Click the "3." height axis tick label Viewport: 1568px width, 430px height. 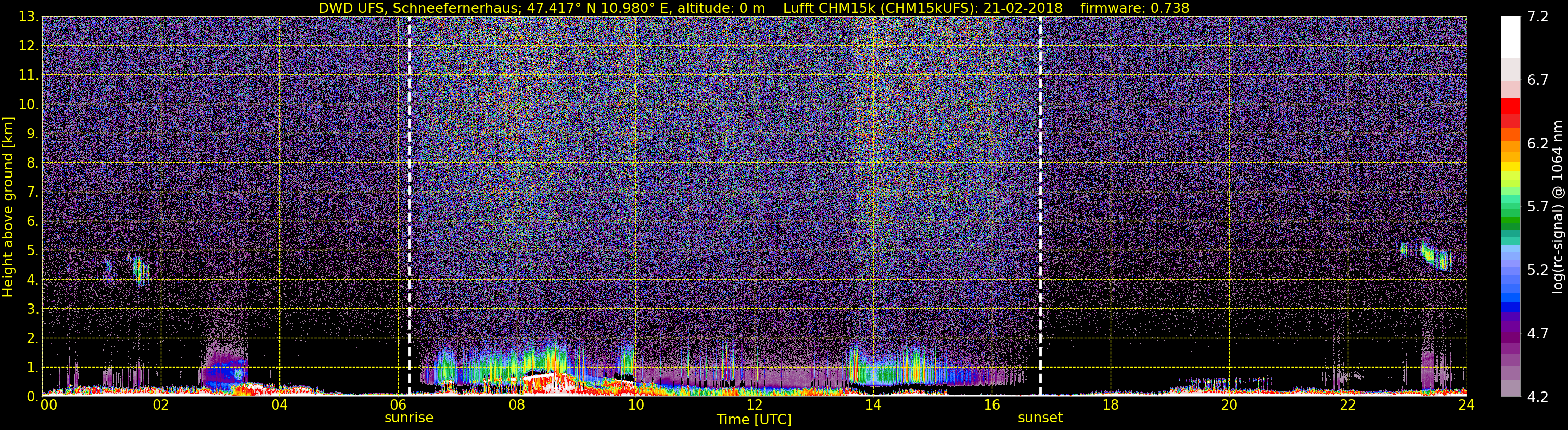pyautogui.click(x=32, y=309)
